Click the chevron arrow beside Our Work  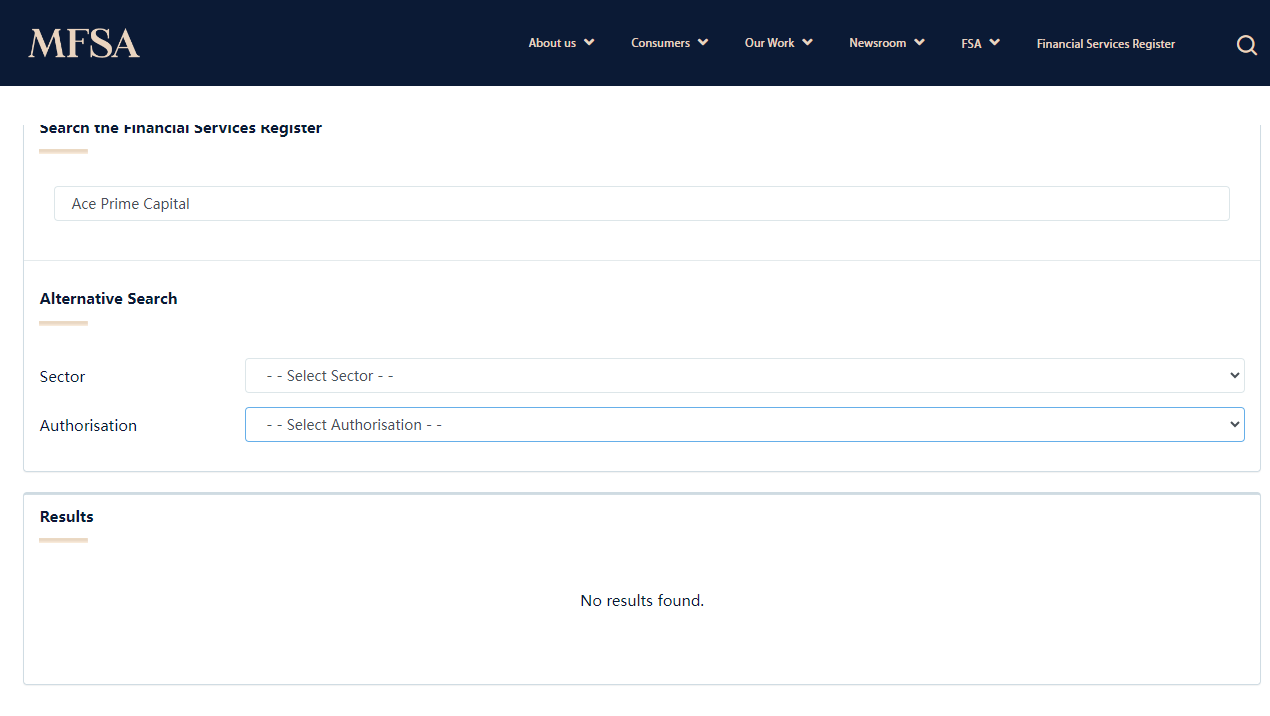point(807,42)
